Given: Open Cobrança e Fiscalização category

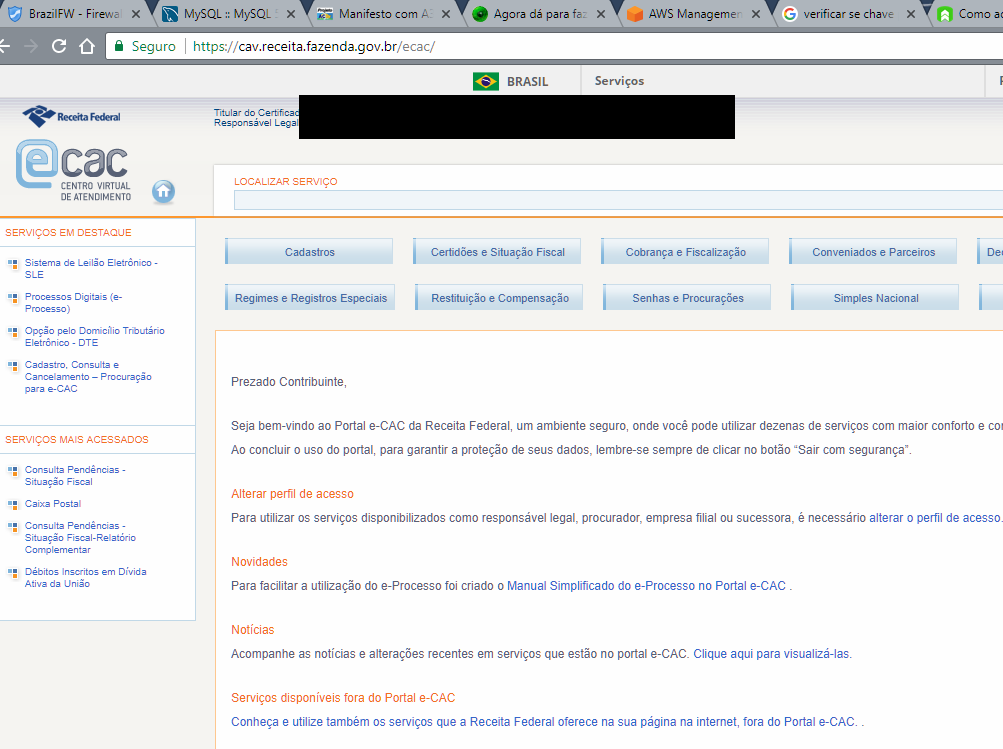Looking at the screenshot, I should click(x=685, y=252).
